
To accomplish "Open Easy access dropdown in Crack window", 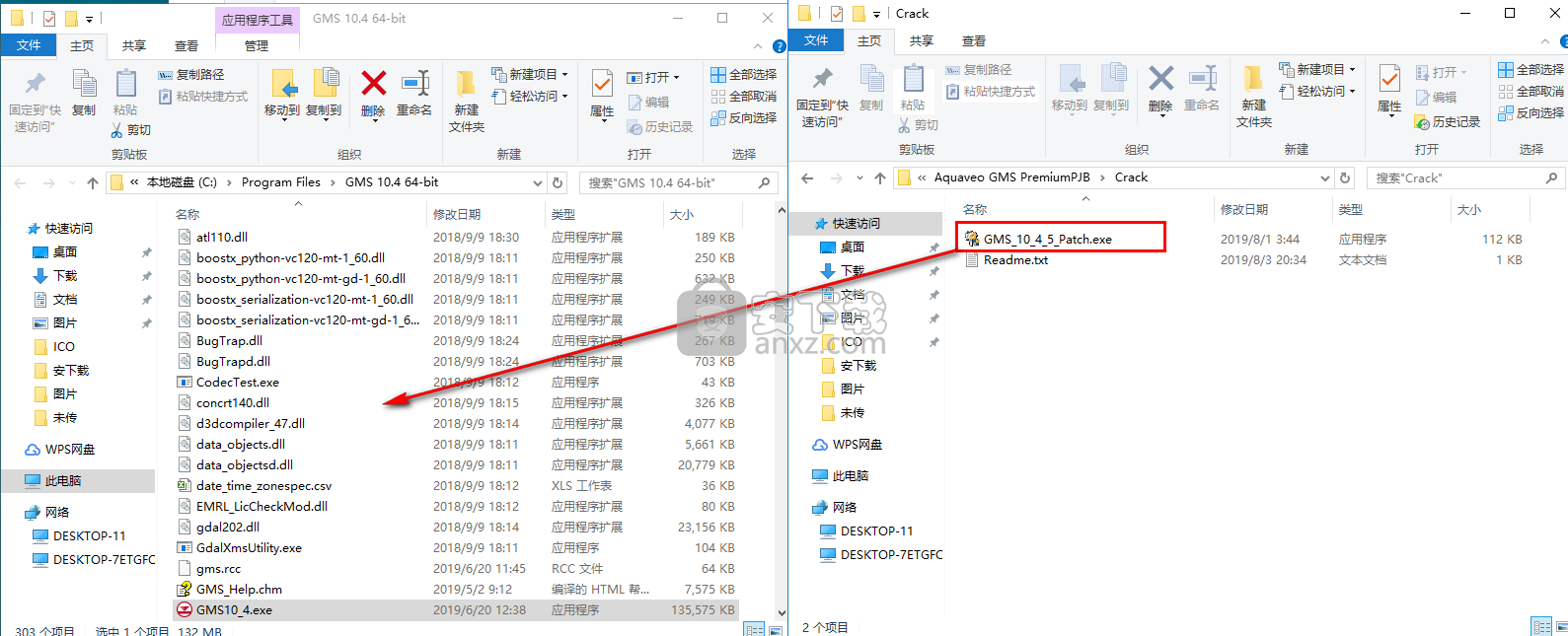I will 1317,92.
